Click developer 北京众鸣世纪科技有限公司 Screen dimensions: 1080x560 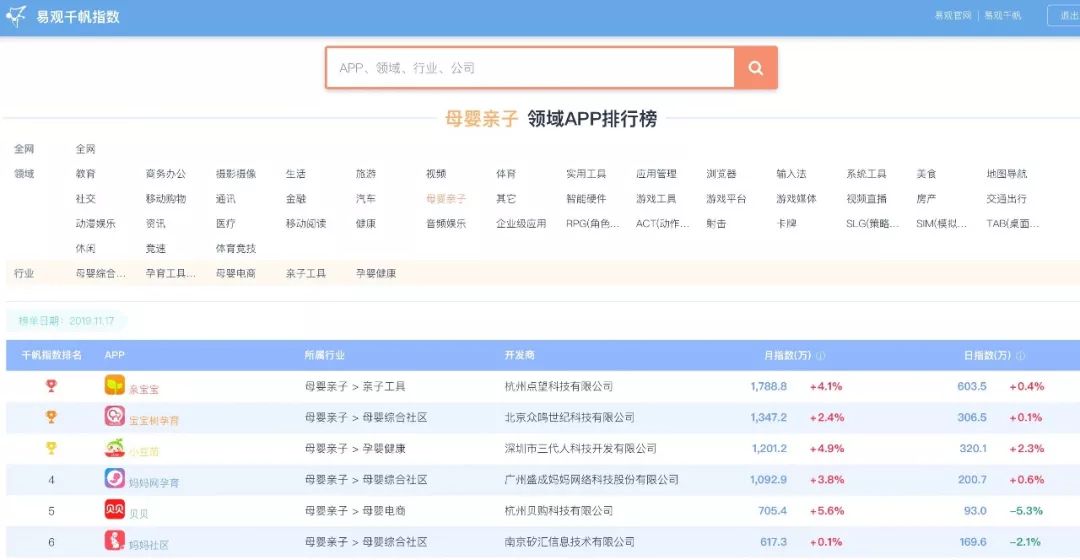[x=569, y=417]
